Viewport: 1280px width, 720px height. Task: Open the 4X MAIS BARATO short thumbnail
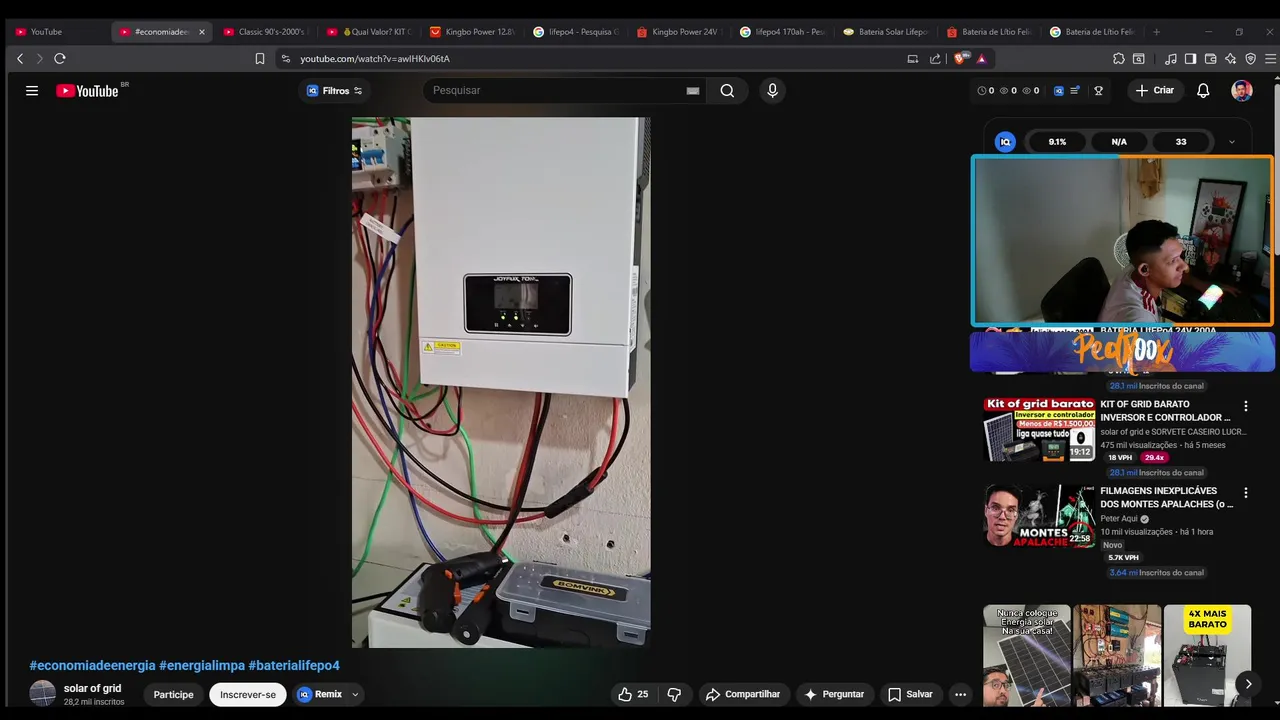click(1207, 655)
